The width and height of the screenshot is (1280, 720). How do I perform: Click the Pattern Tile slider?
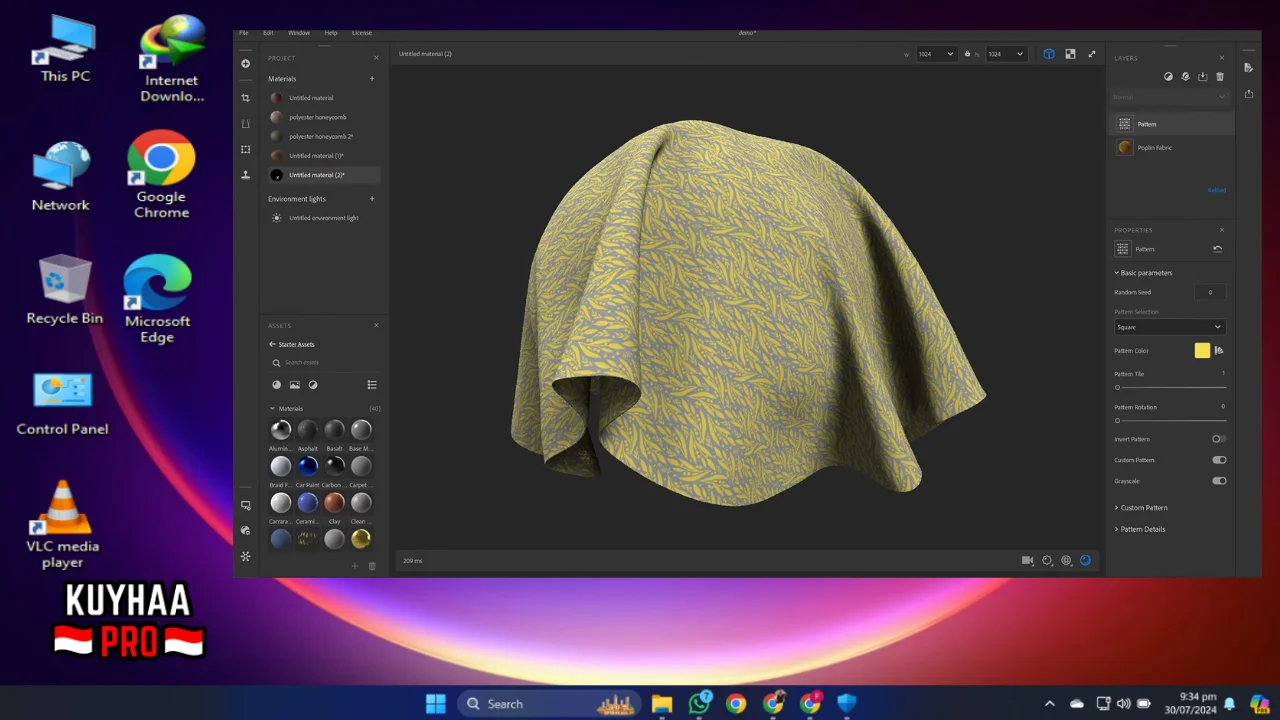point(1170,387)
